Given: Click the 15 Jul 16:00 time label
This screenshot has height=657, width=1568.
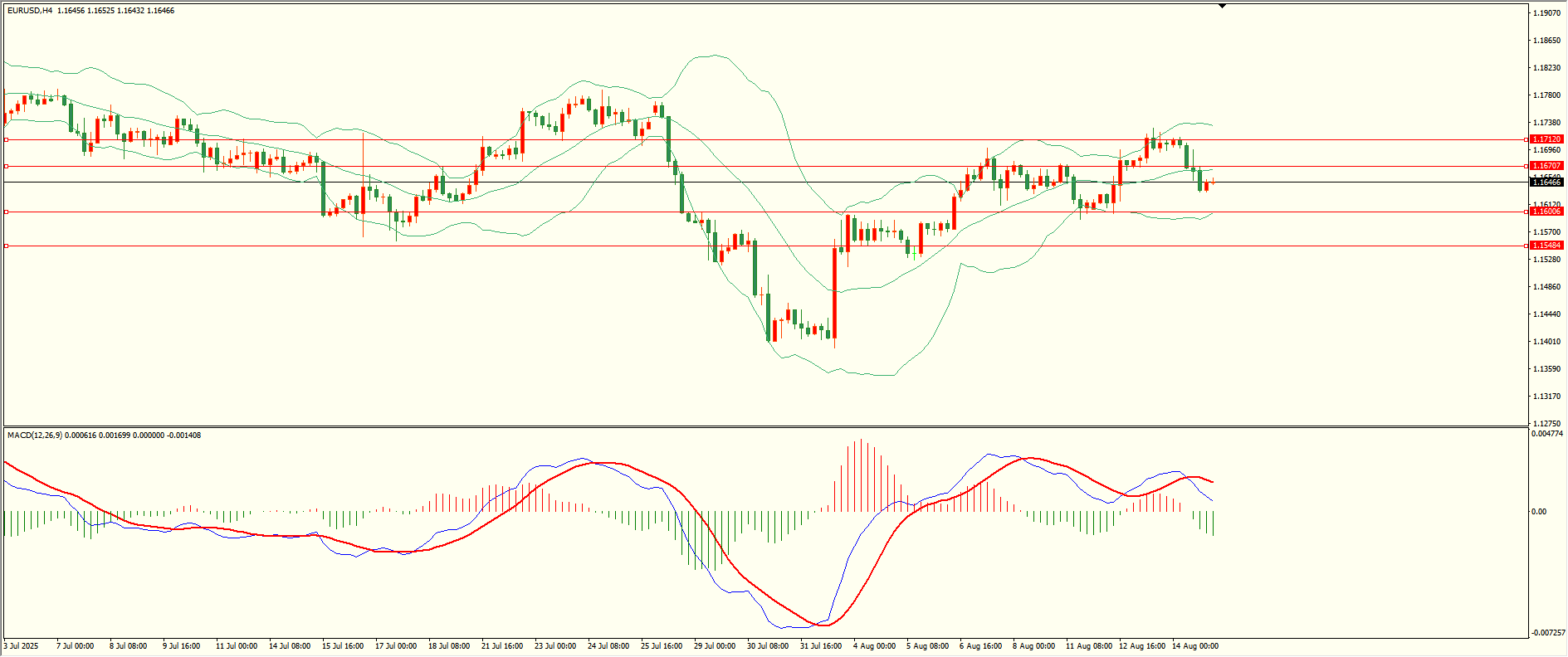Looking at the screenshot, I should [x=343, y=646].
